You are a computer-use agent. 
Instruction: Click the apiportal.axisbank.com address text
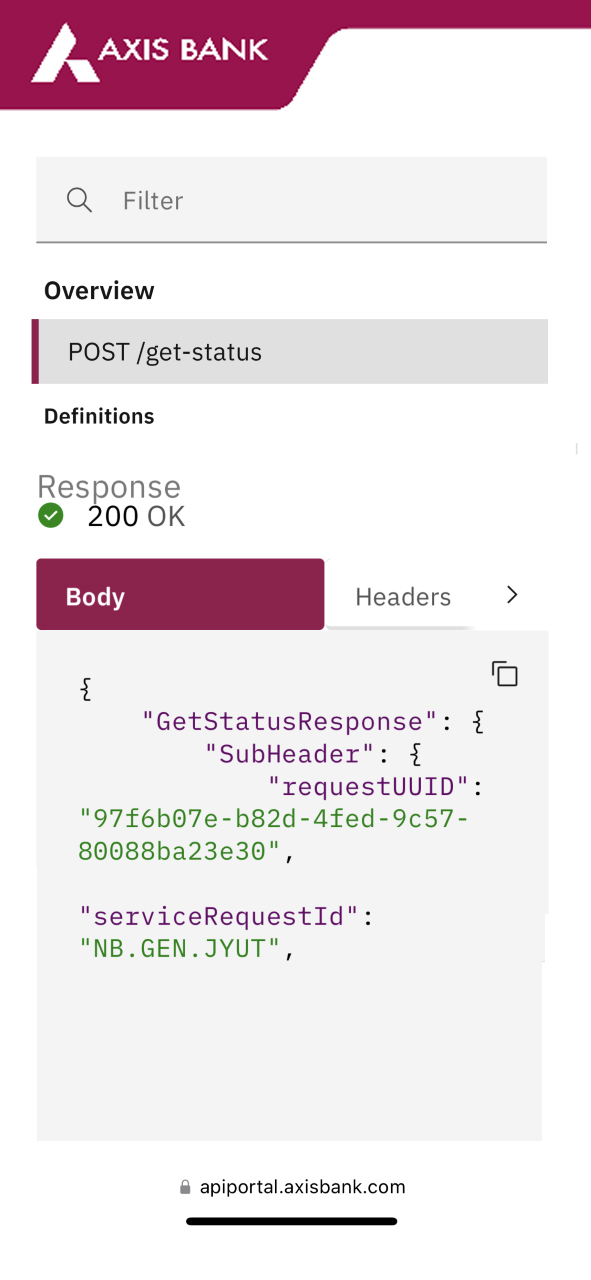coord(302,1188)
